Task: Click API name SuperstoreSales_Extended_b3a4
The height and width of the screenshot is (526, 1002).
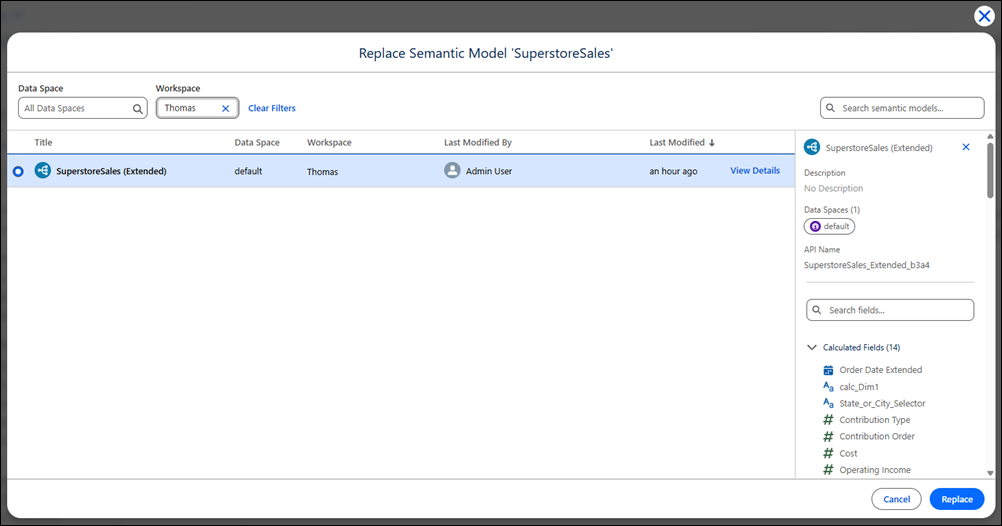Action: (867, 265)
